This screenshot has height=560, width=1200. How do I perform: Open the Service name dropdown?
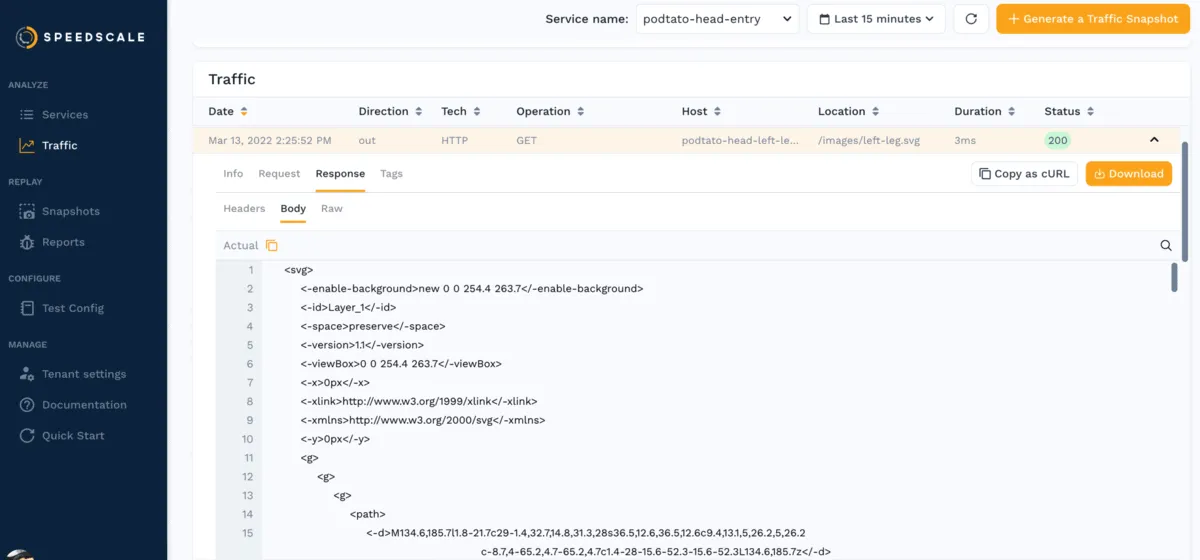point(717,19)
